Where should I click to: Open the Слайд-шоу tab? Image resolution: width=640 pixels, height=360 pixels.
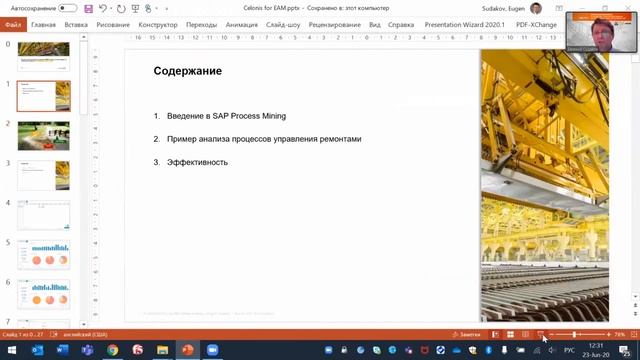[283, 24]
